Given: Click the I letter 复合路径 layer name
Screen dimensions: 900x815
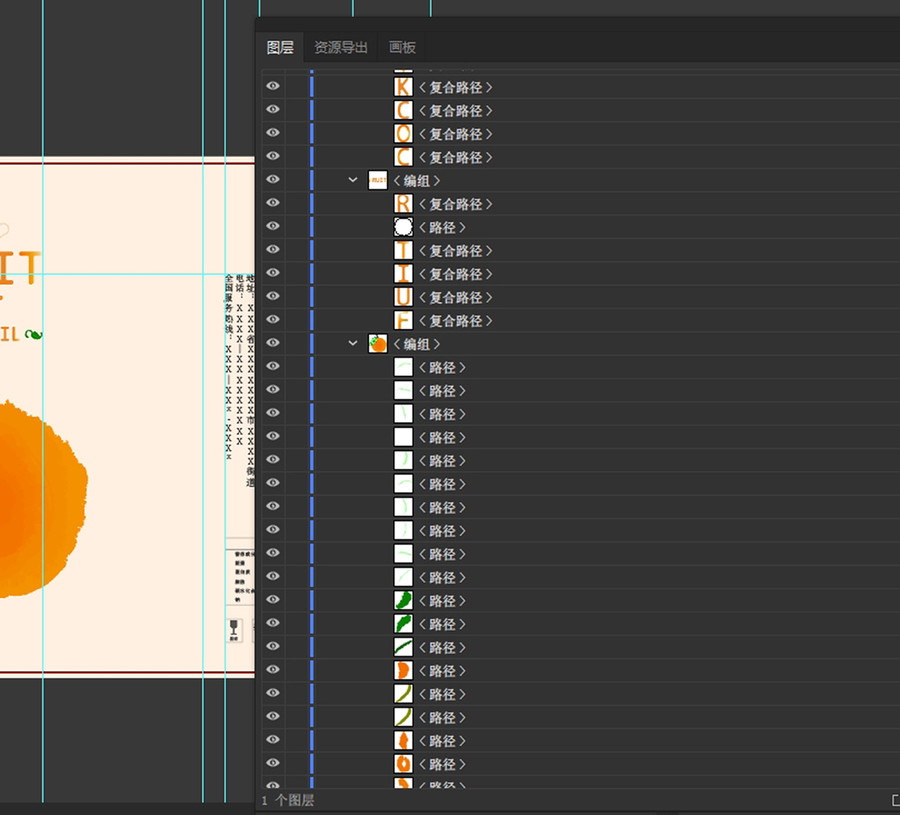Looking at the screenshot, I should (x=456, y=274).
